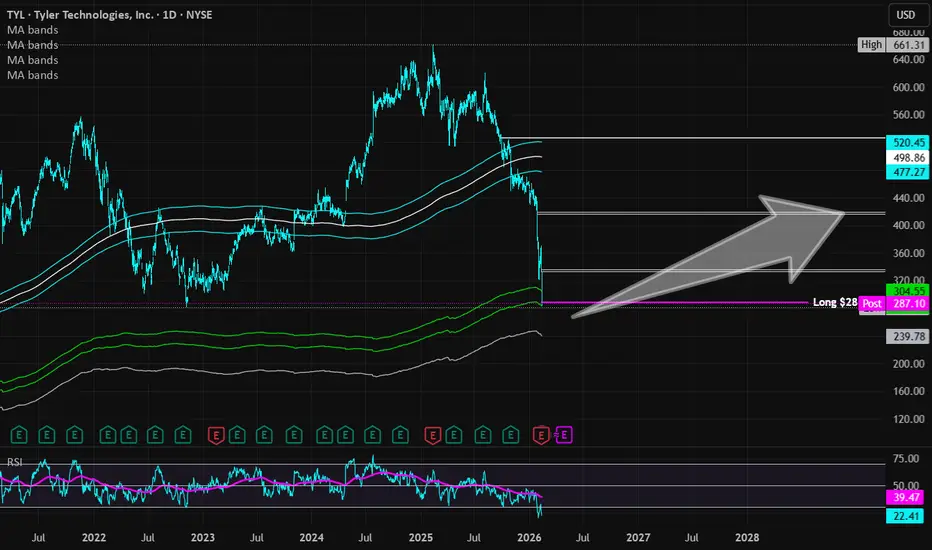Image resolution: width=932 pixels, height=550 pixels.
Task: Select the fourth MA bands indicator legend
Action: point(33,75)
